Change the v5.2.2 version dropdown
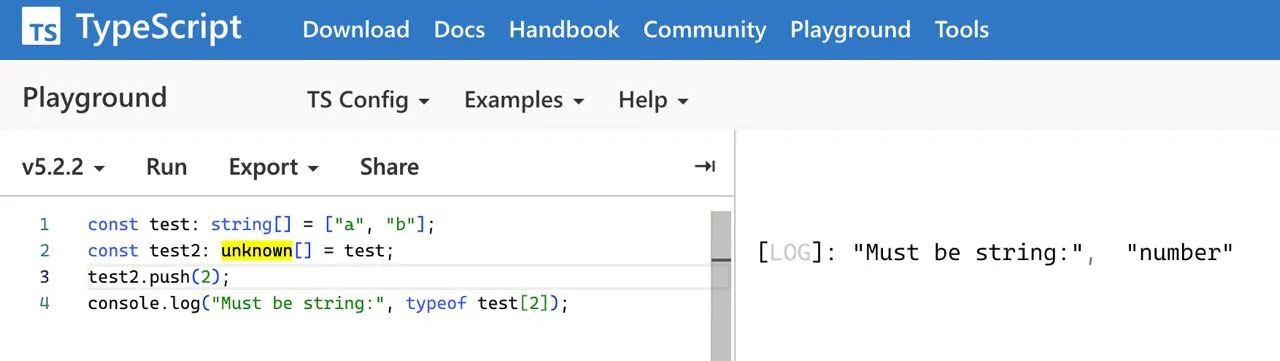The width and height of the screenshot is (1280, 361). [64, 167]
